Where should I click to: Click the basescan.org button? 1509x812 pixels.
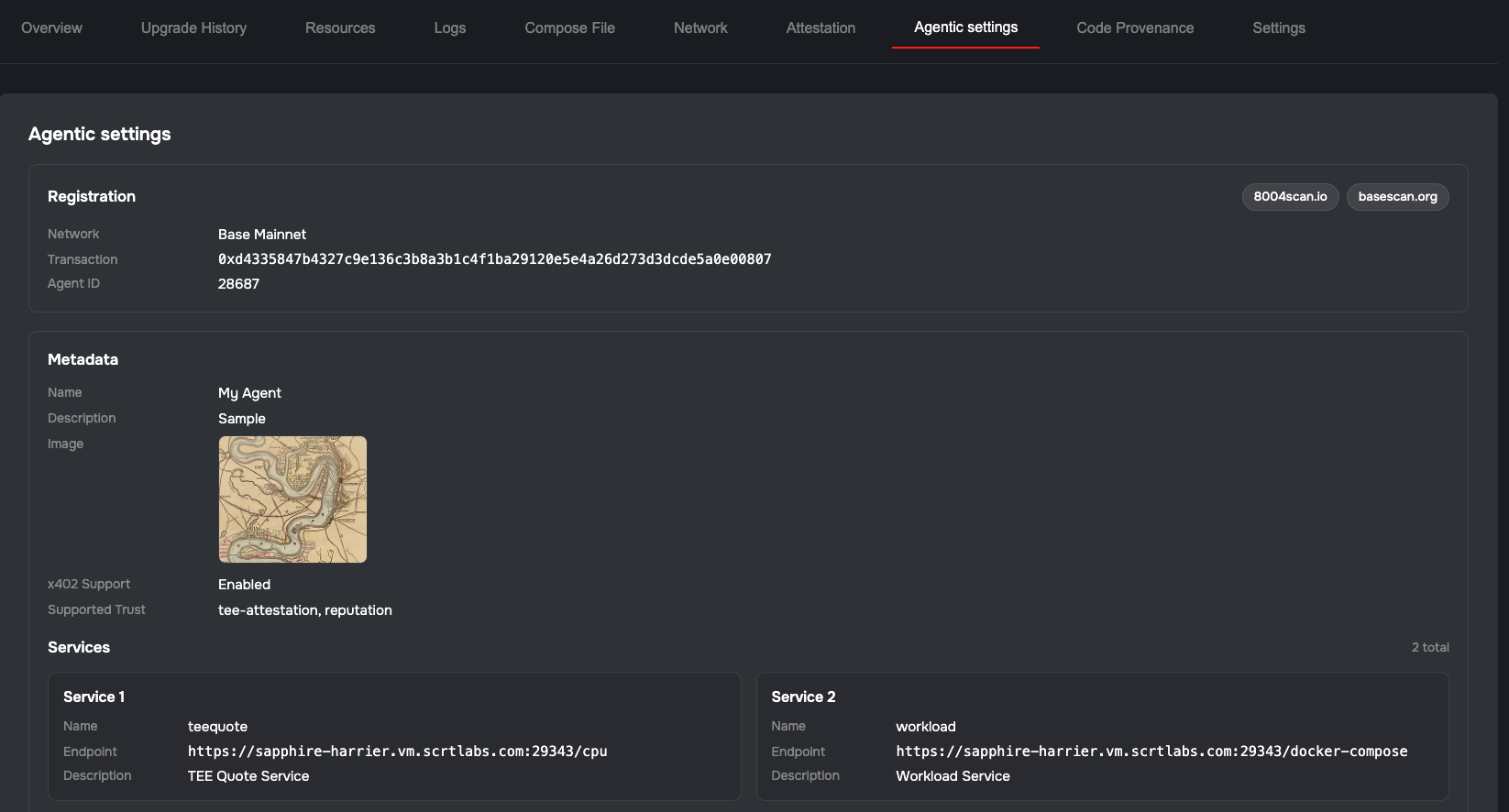tap(1397, 197)
